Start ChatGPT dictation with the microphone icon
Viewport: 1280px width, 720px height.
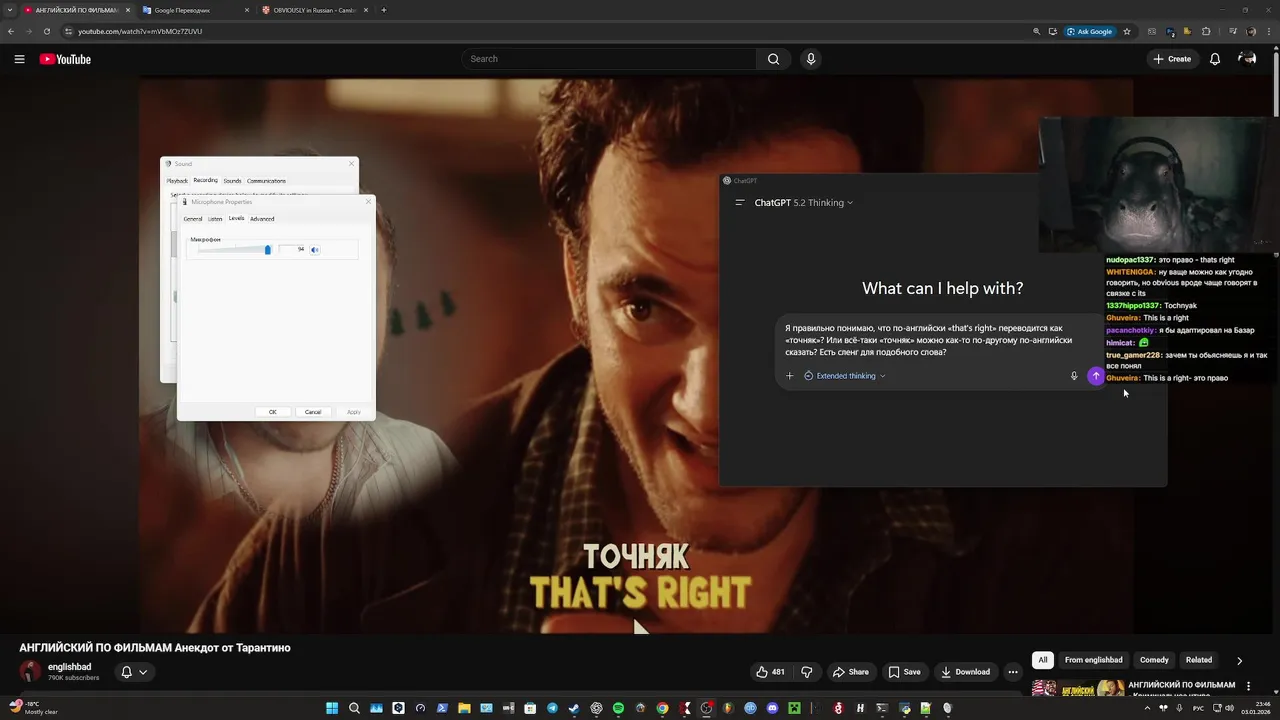tap(1074, 376)
